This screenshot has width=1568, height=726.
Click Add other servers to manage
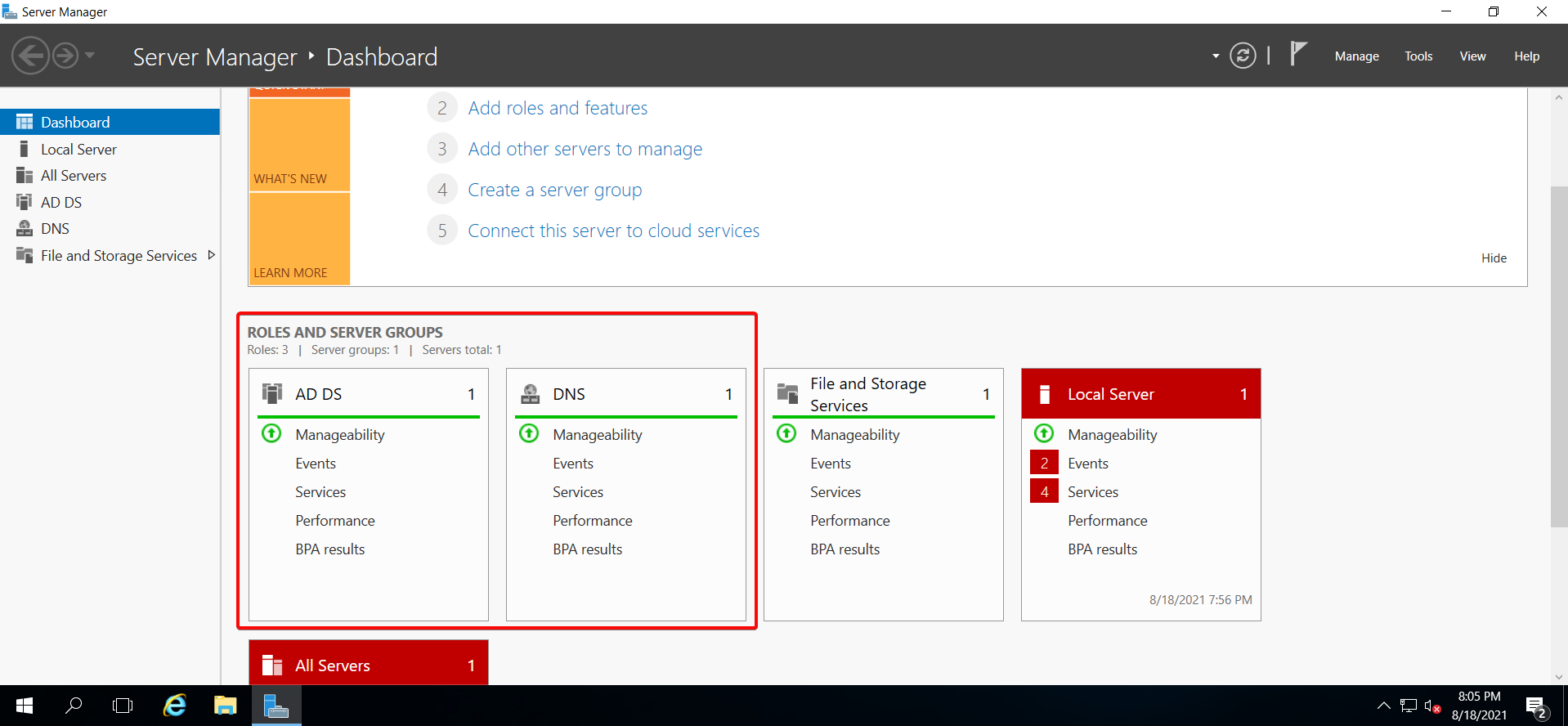585,149
